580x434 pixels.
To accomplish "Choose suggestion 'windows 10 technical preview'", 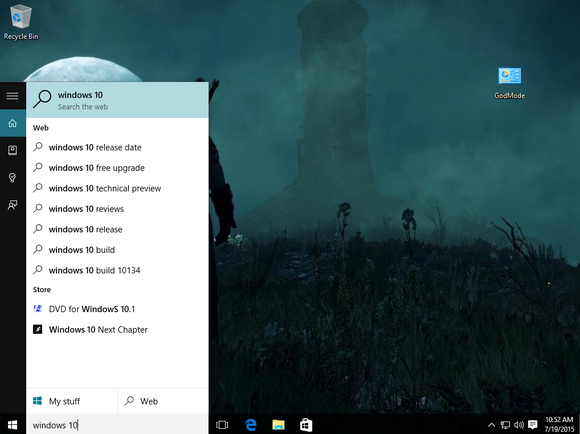I will (x=117, y=188).
